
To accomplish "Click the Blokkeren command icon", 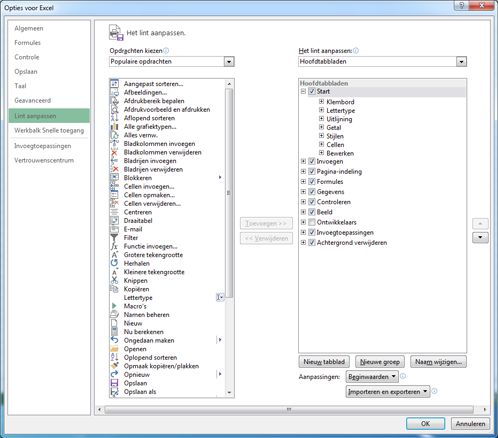I will coord(114,178).
